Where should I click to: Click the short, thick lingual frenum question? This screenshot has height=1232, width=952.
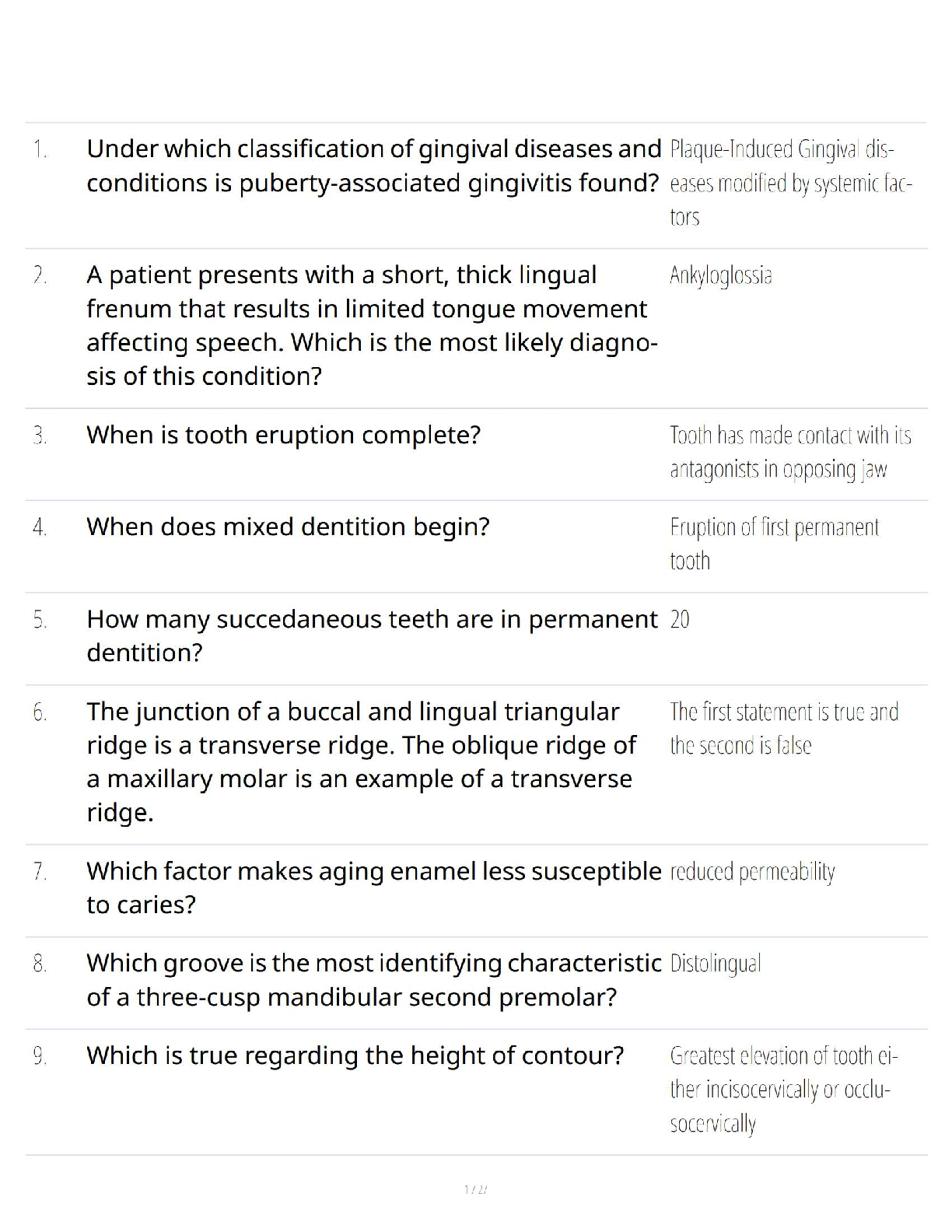click(x=371, y=325)
